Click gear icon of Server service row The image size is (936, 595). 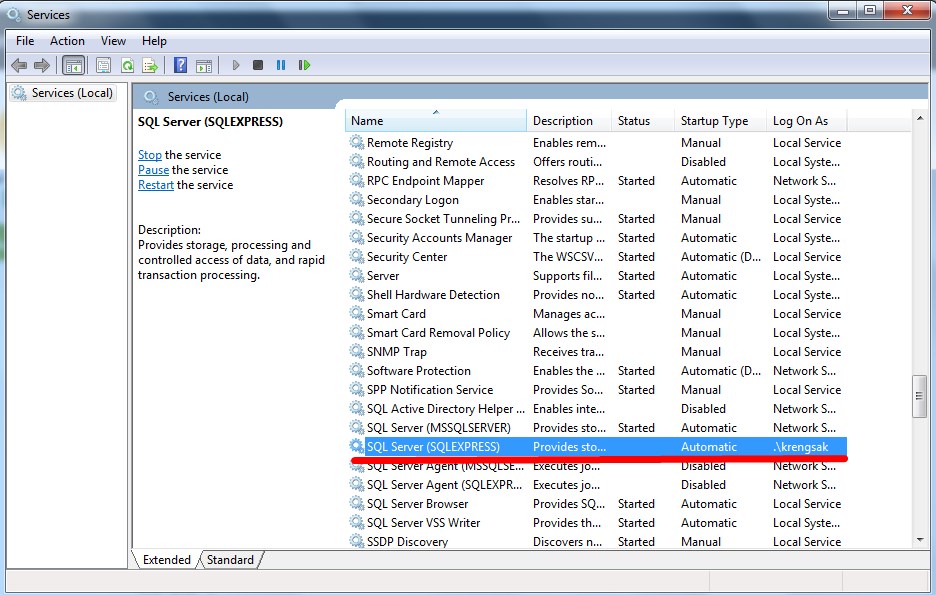pyautogui.click(x=356, y=275)
